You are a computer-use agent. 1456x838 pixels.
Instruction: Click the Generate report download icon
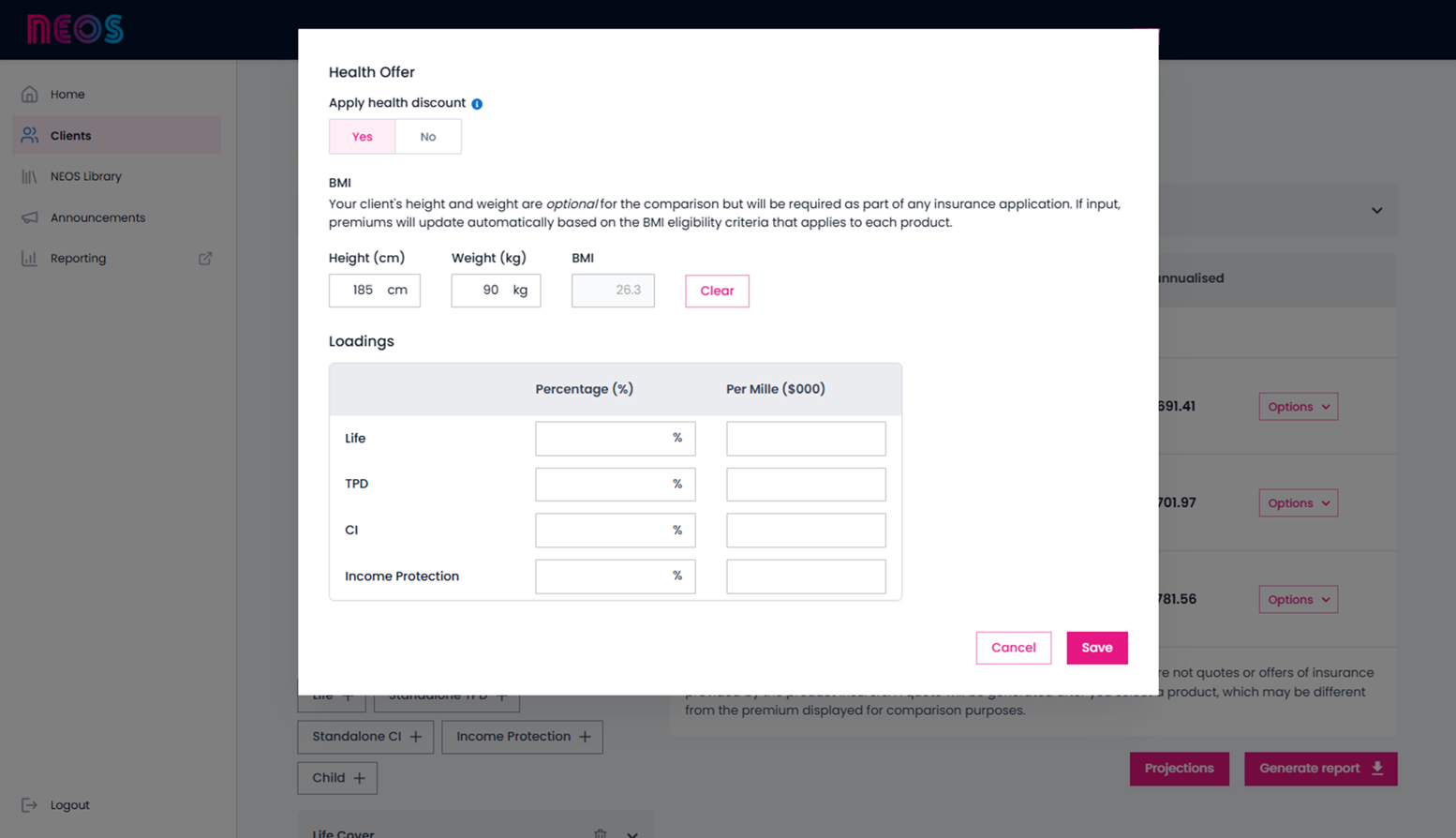[1377, 769]
